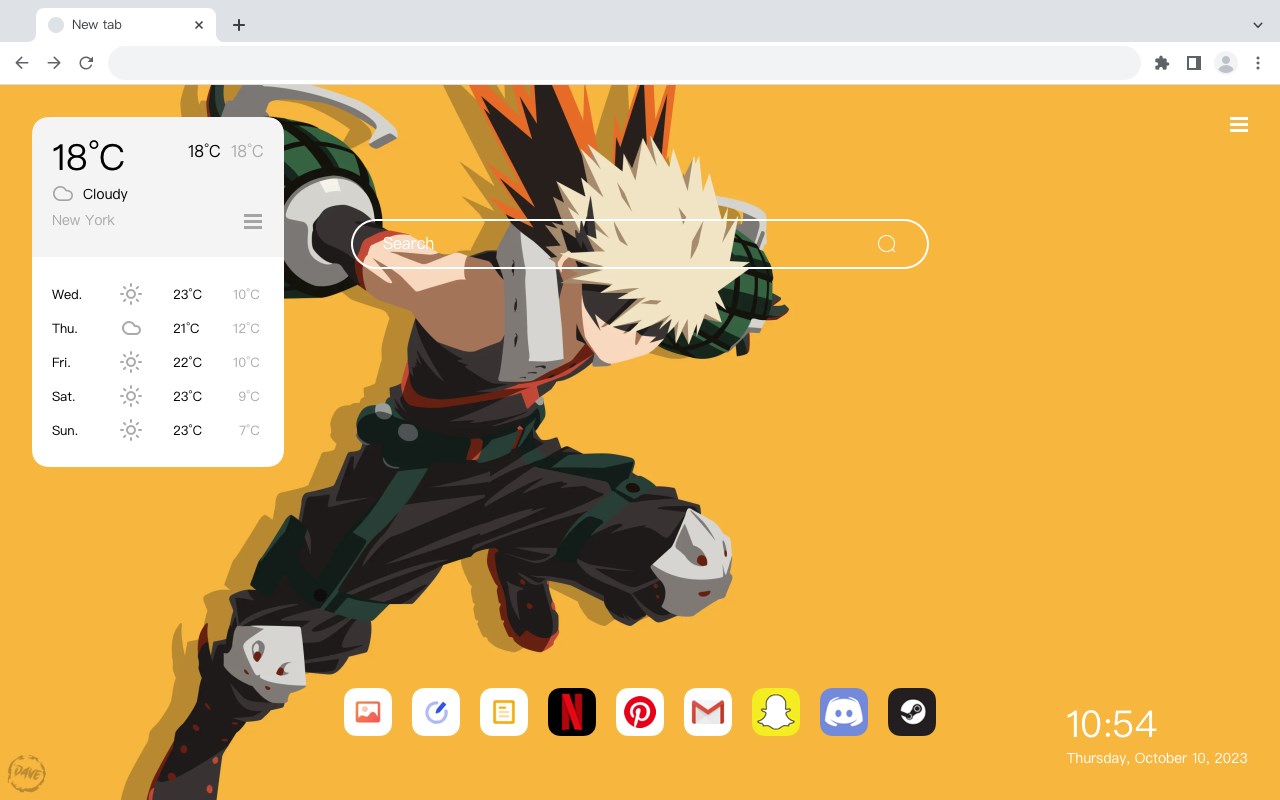Click the New York location text
Image resolution: width=1280 pixels, height=800 pixels.
83,220
